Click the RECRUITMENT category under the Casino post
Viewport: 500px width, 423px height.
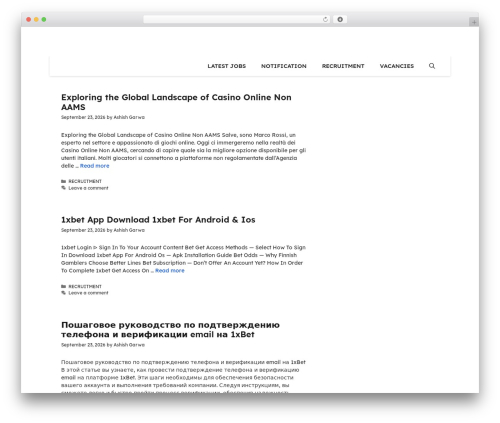point(85,181)
